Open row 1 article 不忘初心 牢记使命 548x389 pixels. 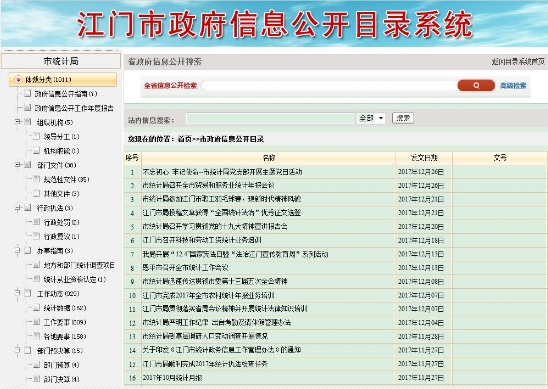222,172
